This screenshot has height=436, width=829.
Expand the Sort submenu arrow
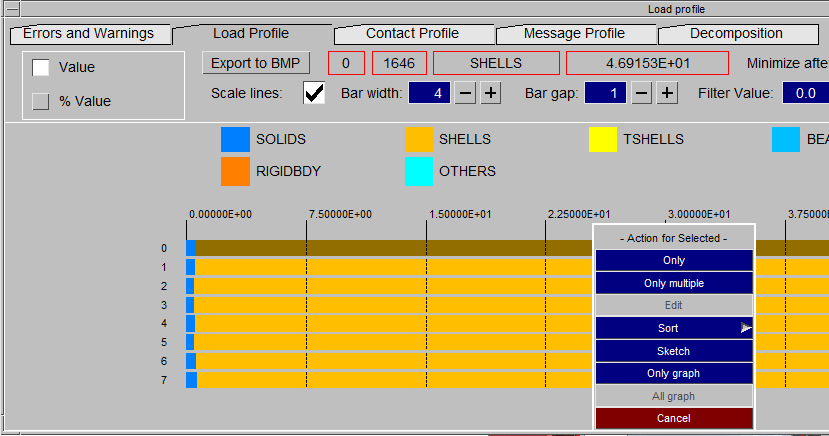pos(745,328)
